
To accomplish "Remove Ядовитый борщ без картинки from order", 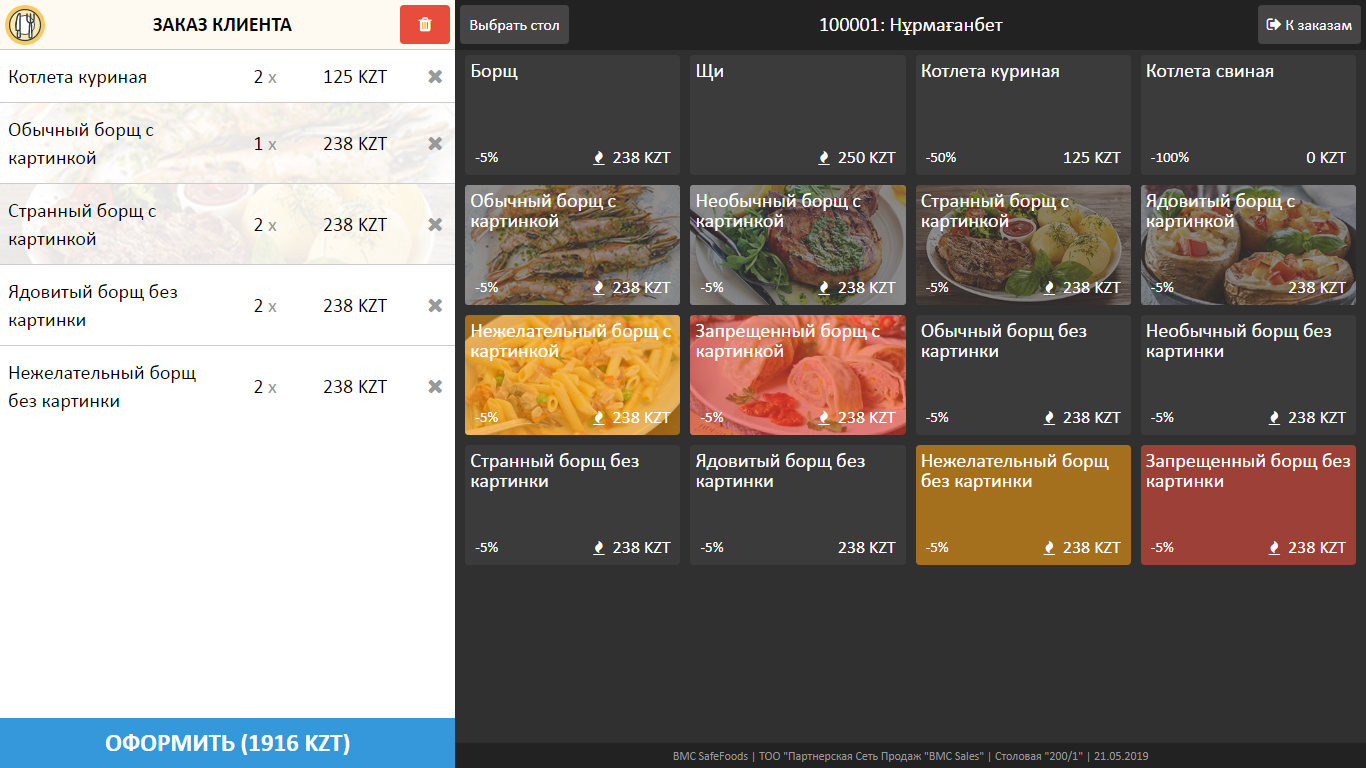I will (x=435, y=306).
